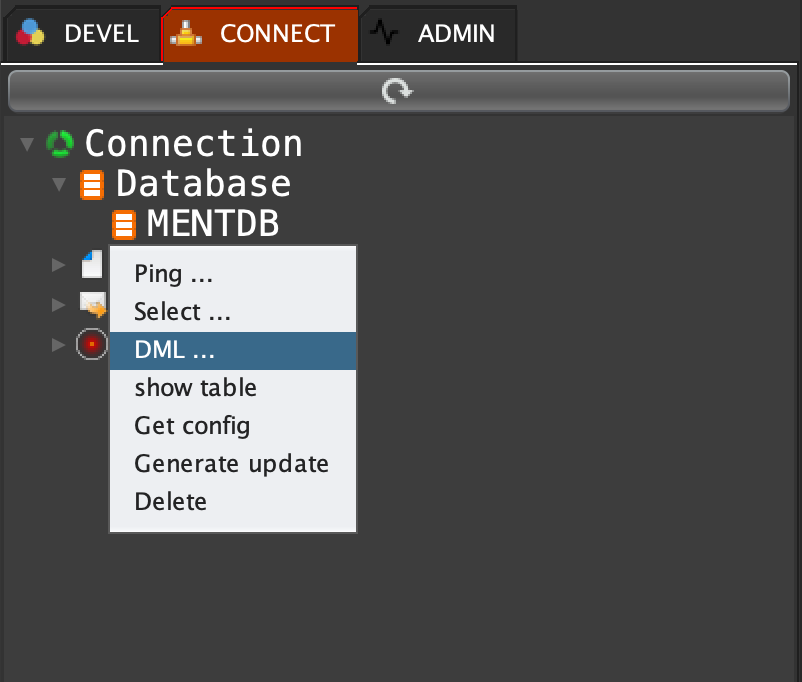Image resolution: width=802 pixels, height=682 pixels.
Task: Click the DEVEL tab colored circles icon
Action: pyautogui.click(x=31, y=34)
